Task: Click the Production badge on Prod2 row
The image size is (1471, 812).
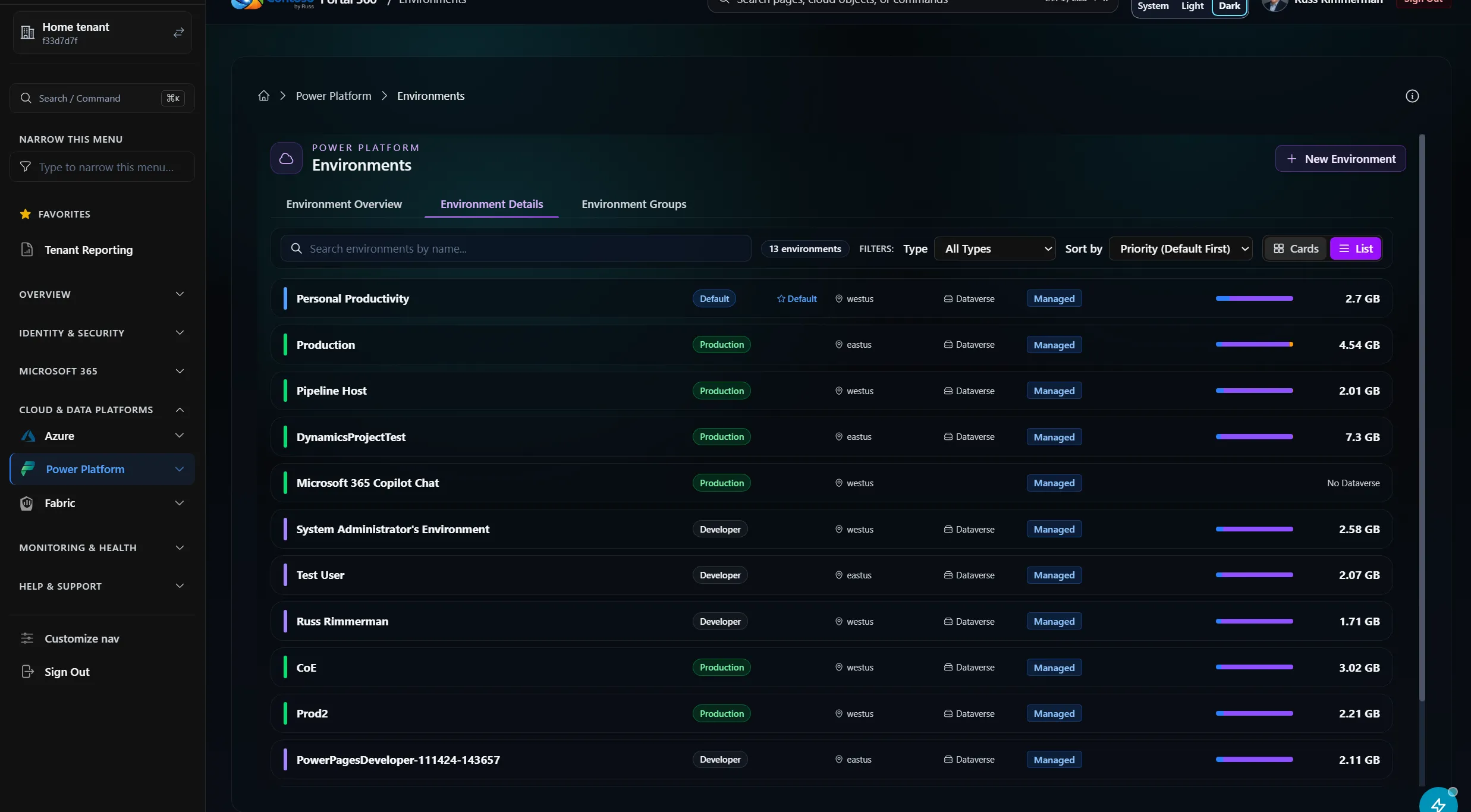Action: 721,713
